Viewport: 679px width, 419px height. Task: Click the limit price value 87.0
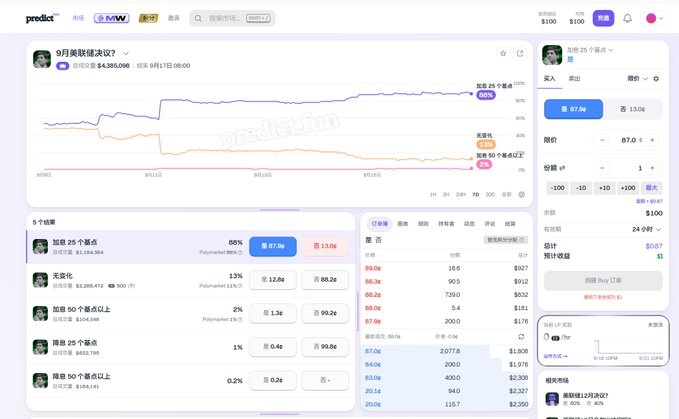click(x=628, y=140)
